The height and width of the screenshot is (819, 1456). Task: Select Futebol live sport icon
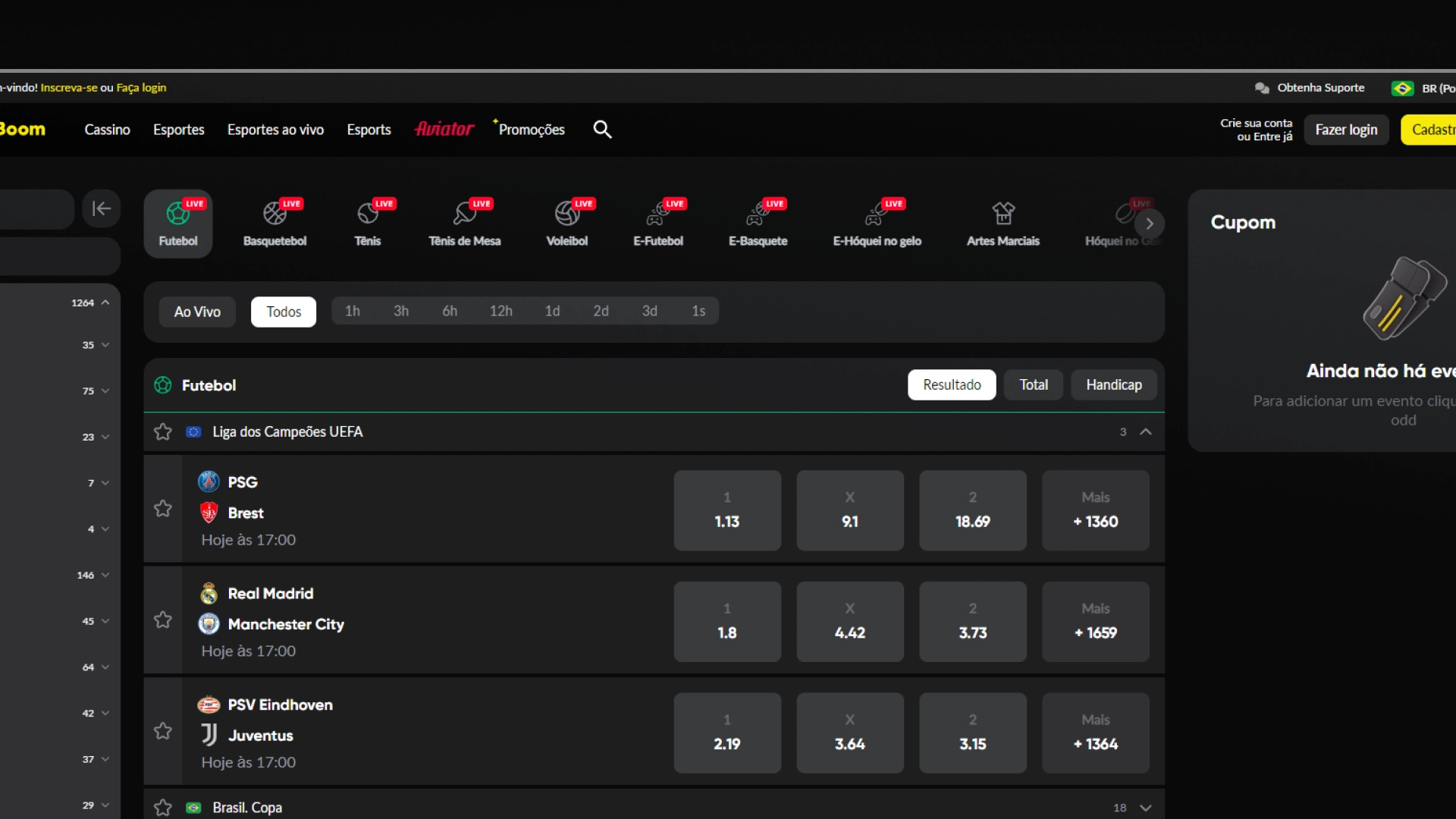click(178, 224)
